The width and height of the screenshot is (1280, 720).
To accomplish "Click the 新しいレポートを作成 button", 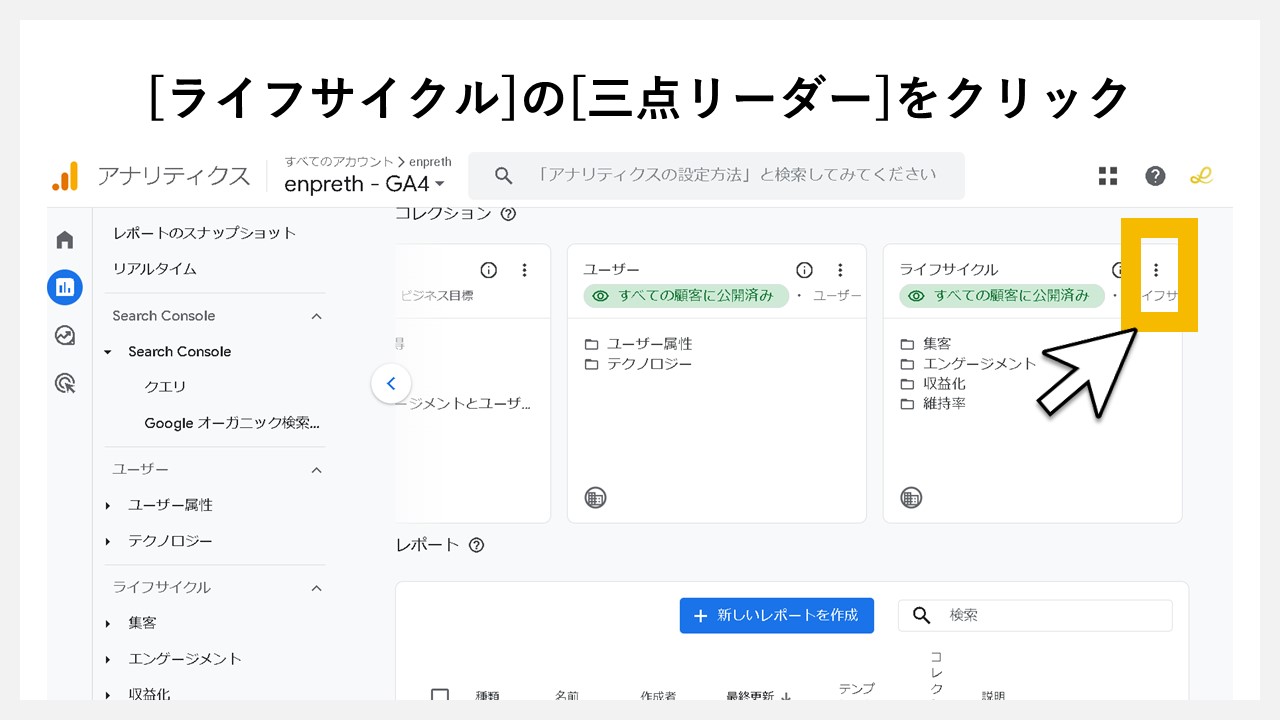I will [x=776, y=615].
